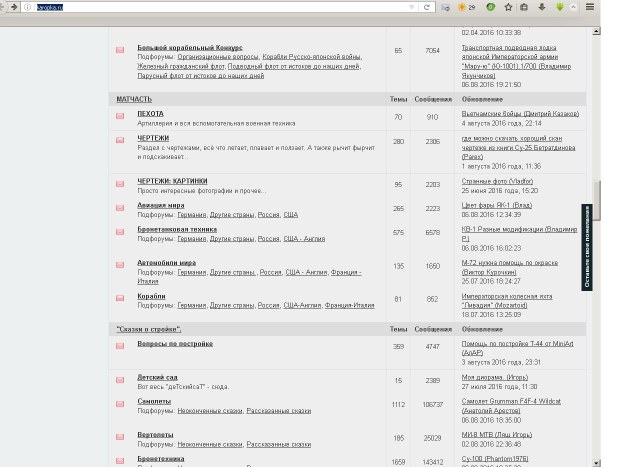640x467 pixels.
Task: Open the Firefox hamburger menu
Action: (x=591, y=7)
